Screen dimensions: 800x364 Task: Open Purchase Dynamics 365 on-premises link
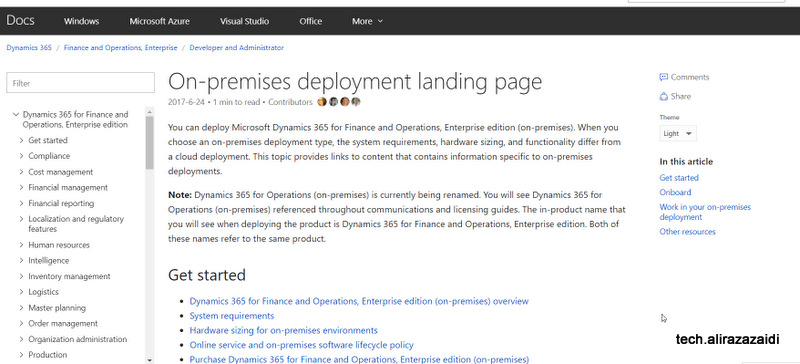(359, 359)
